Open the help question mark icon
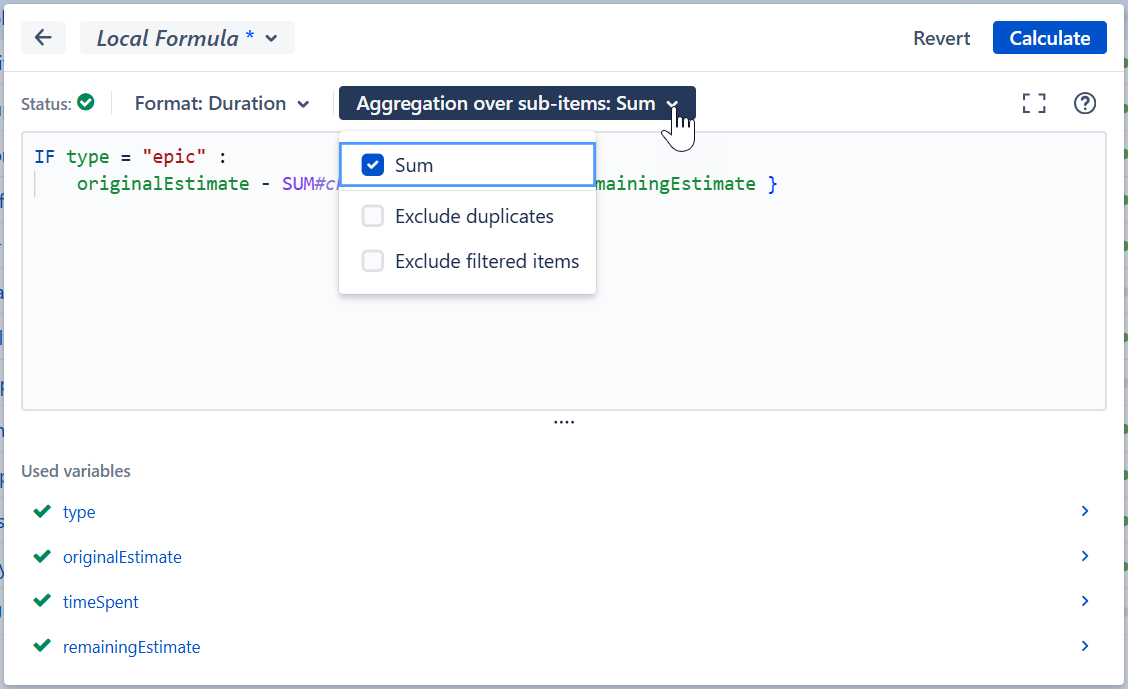Viewport: 1128px width, 689px height. pyautogui.click(x=1085, y=103)
